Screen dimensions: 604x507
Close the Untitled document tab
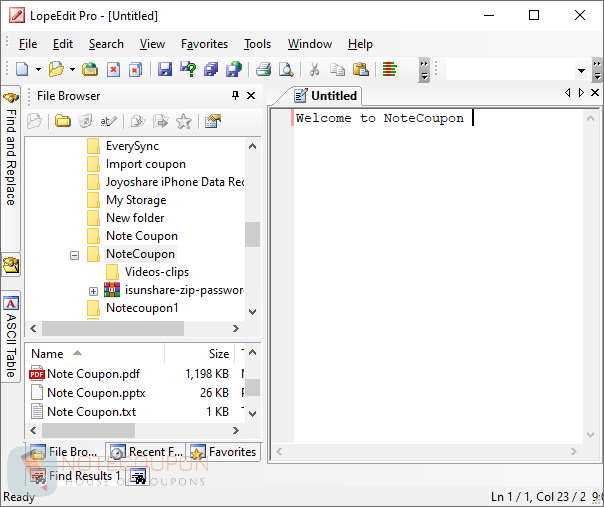[x=595, y=92]
